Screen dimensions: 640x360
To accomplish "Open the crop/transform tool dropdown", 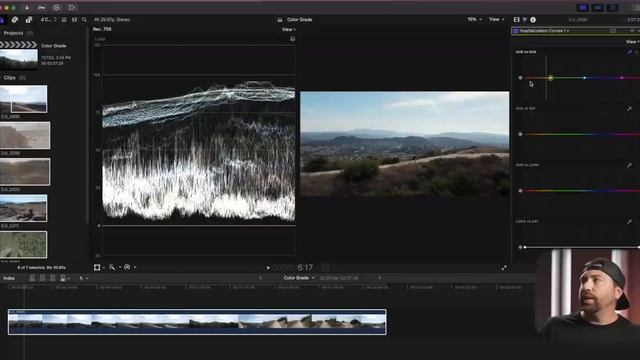I will 99,267.
